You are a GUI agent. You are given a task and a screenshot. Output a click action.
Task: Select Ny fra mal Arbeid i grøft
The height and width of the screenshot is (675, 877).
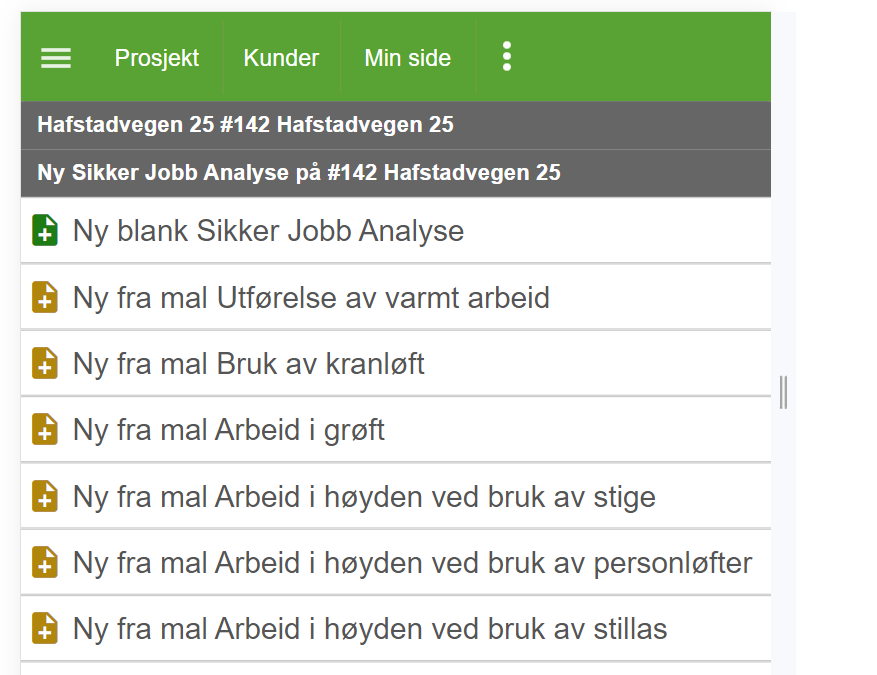229,430
